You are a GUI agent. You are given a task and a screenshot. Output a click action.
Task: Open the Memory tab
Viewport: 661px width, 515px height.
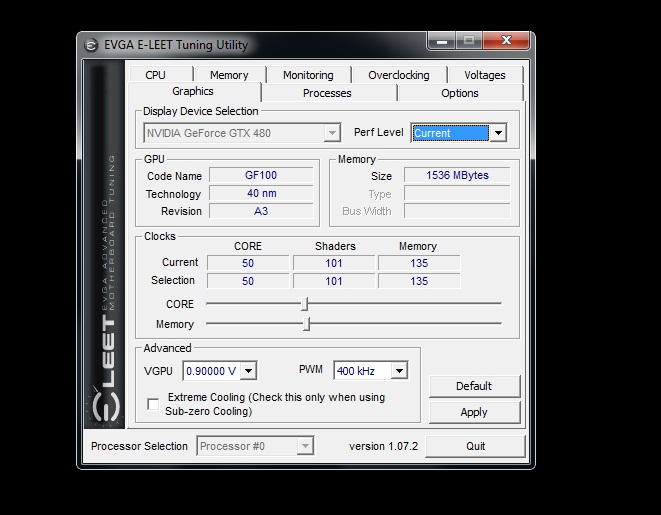(x=229, y=75)
